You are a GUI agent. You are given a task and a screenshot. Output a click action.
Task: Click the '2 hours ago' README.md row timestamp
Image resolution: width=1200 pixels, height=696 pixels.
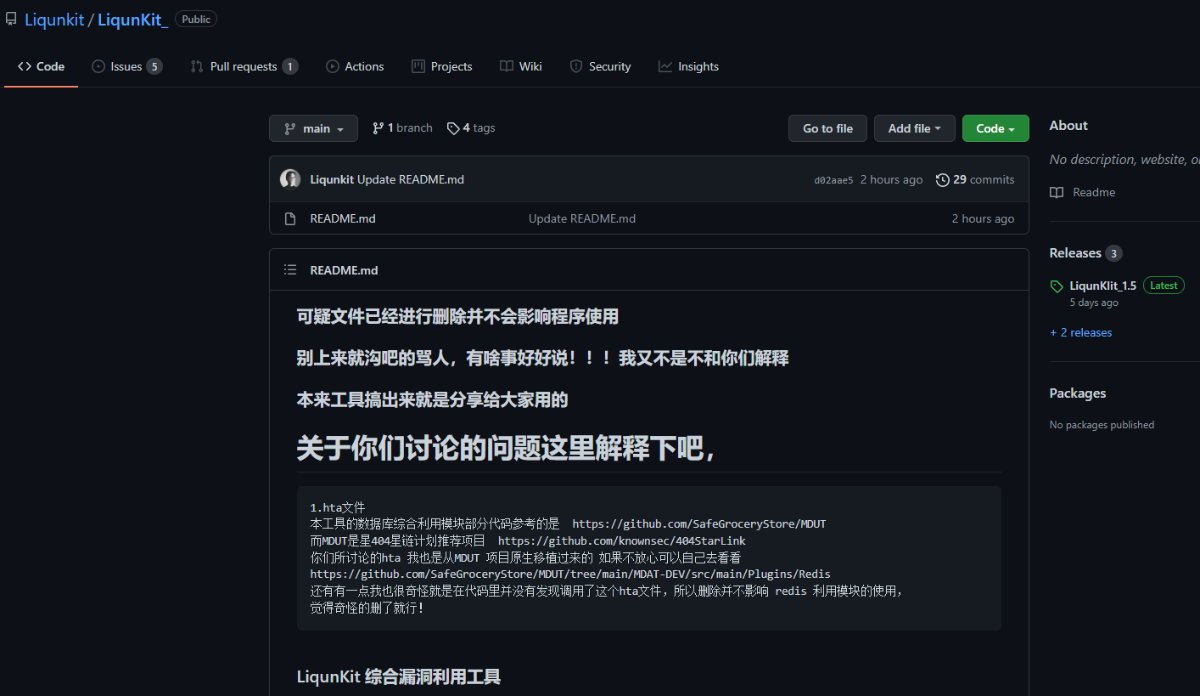point(983,218)
